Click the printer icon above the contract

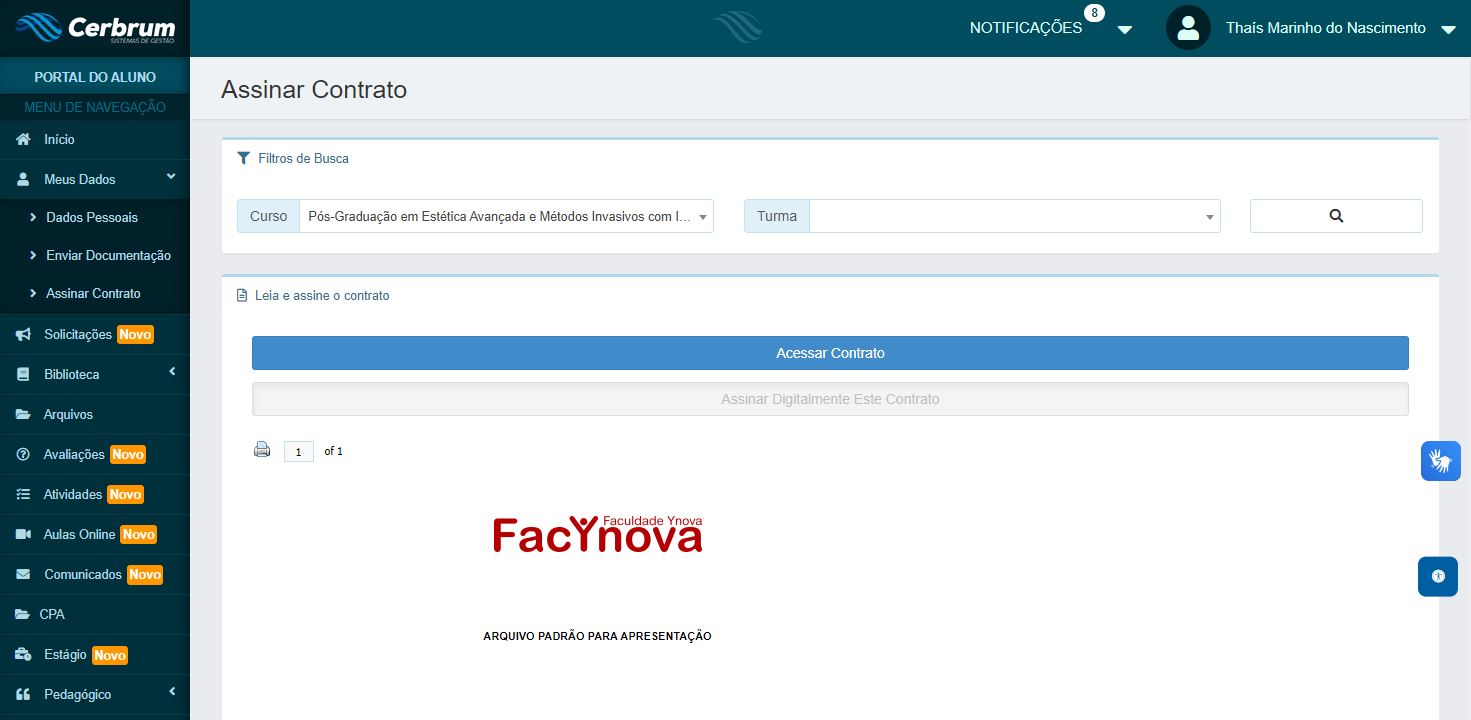coord(262,450)
